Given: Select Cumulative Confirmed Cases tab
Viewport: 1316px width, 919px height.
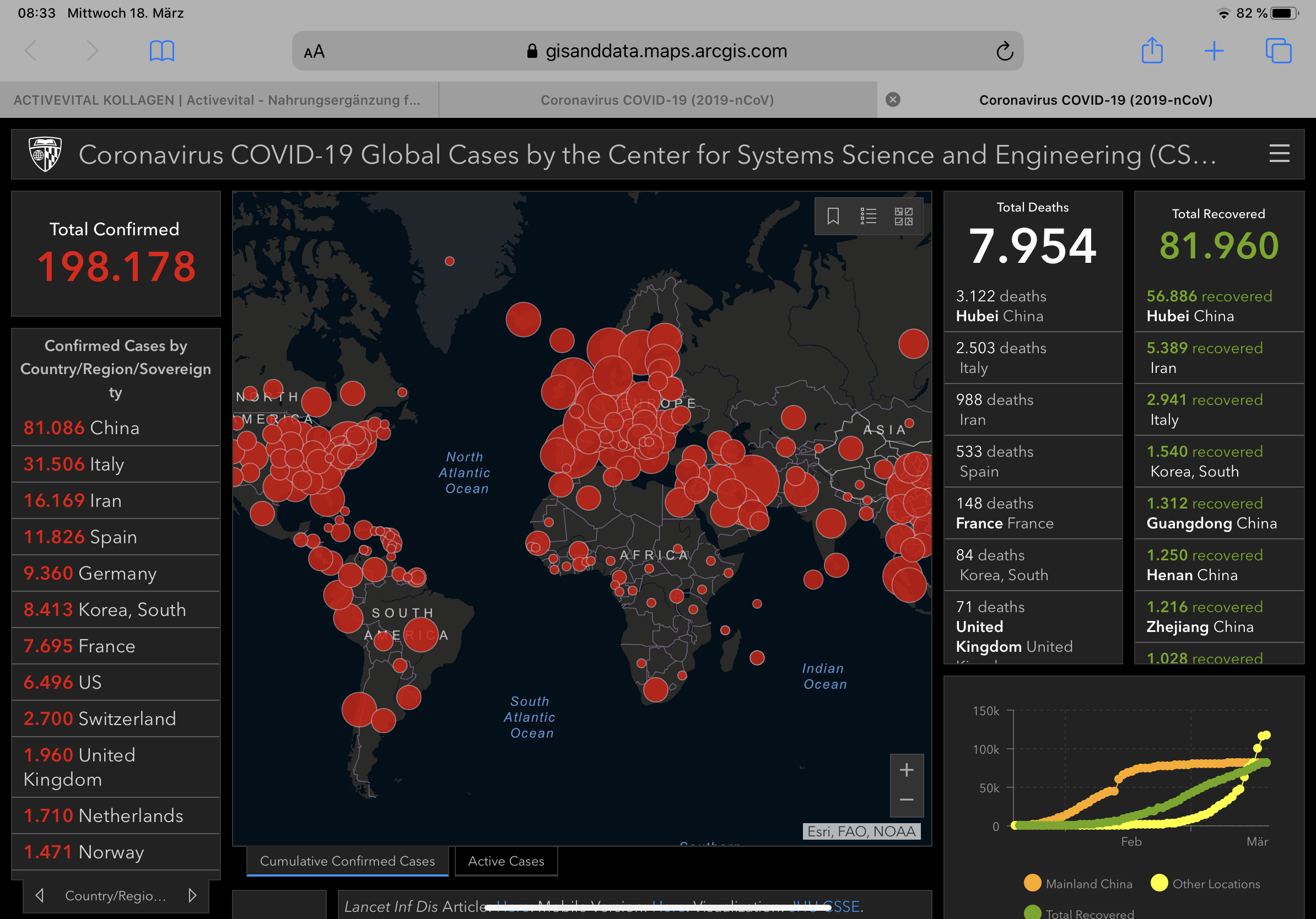Looking at the screenshot, I should [347, 861].
